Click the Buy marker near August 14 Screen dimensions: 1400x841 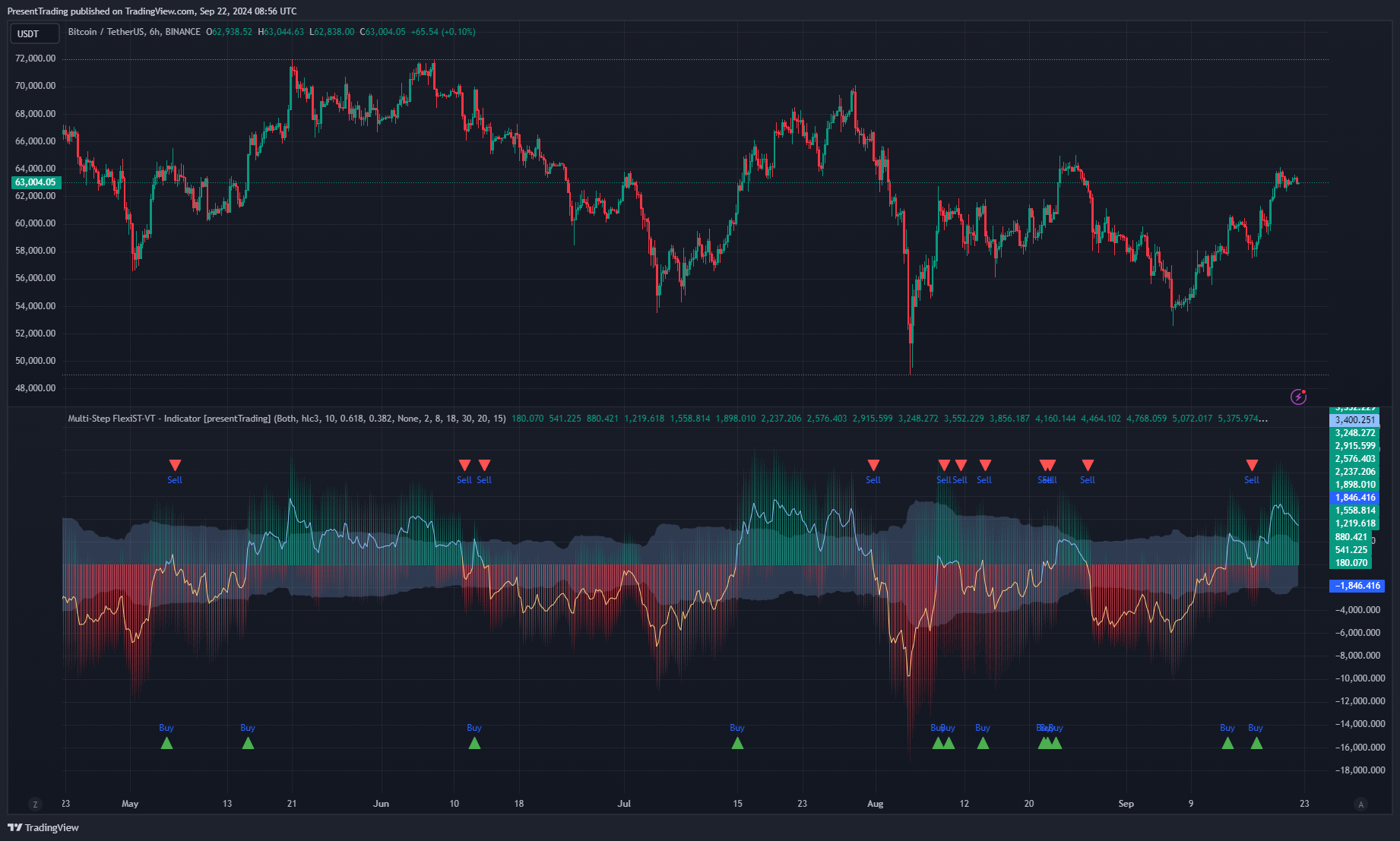click(x=983, y=743)
